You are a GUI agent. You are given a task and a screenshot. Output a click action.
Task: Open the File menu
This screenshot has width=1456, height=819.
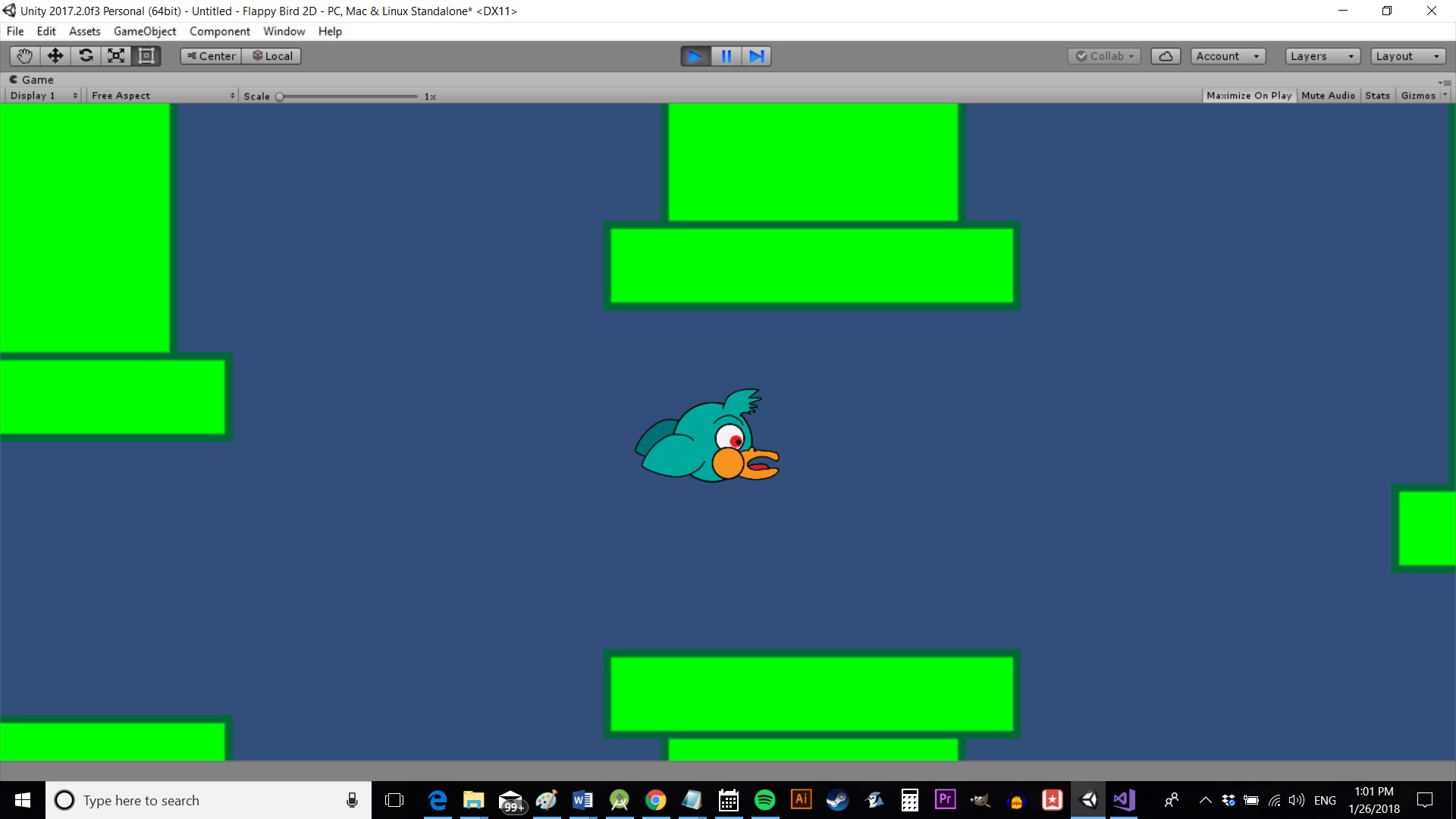(x=15, y=31)
